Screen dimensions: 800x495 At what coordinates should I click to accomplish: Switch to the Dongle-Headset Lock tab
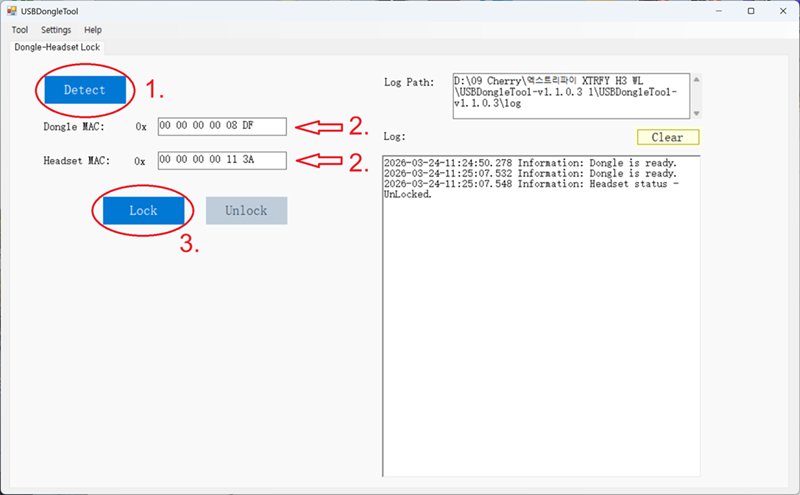click(57, 47)
